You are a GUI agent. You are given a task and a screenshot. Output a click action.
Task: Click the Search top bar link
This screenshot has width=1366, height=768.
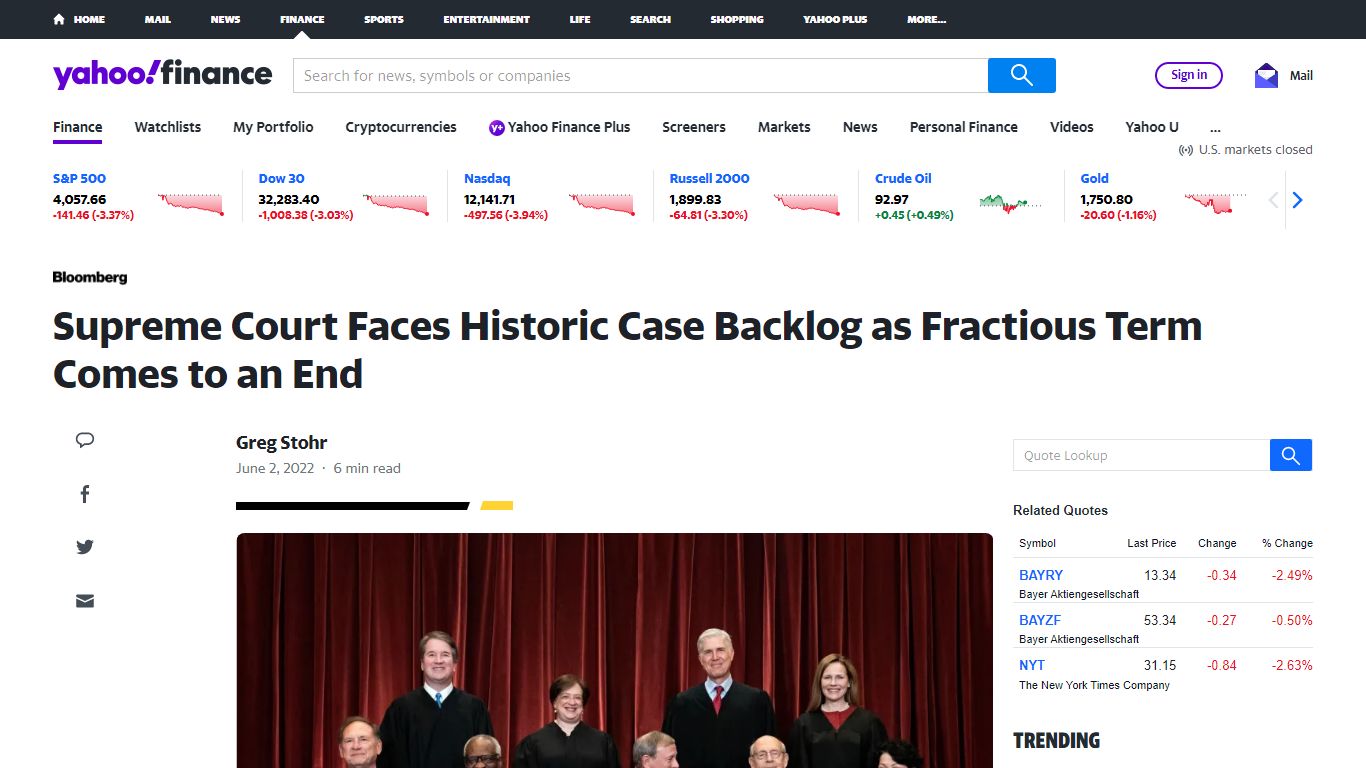[x=650, y=19]
